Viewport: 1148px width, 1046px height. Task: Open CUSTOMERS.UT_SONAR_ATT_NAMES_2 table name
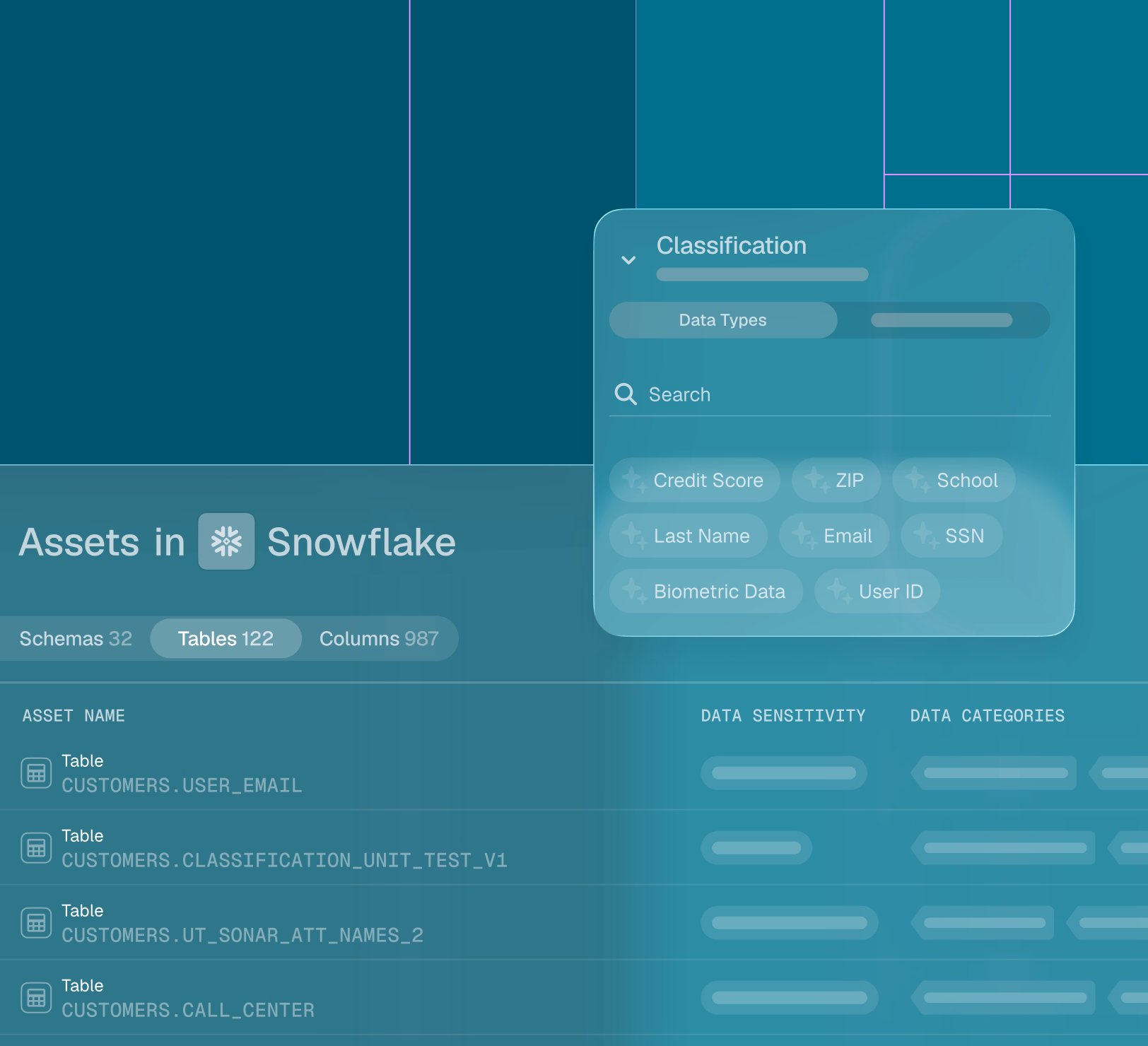tap(242, 936)
